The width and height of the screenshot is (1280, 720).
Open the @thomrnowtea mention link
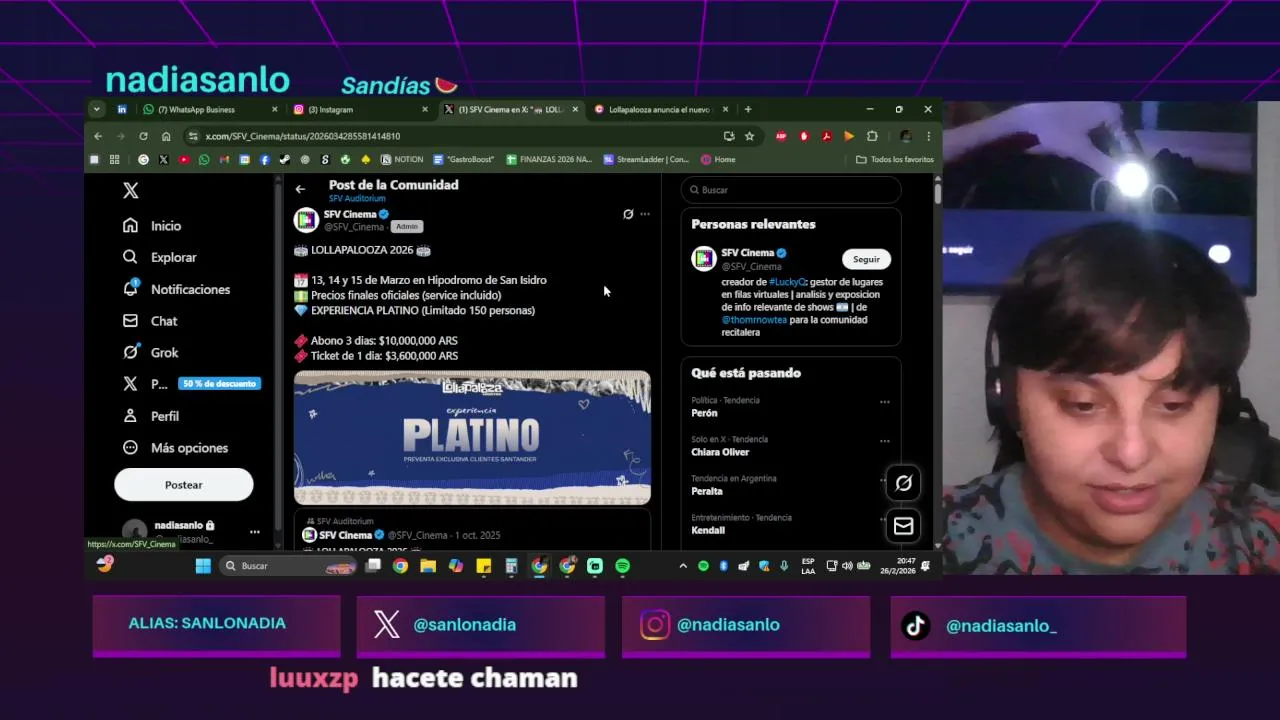tap(754, 320)
